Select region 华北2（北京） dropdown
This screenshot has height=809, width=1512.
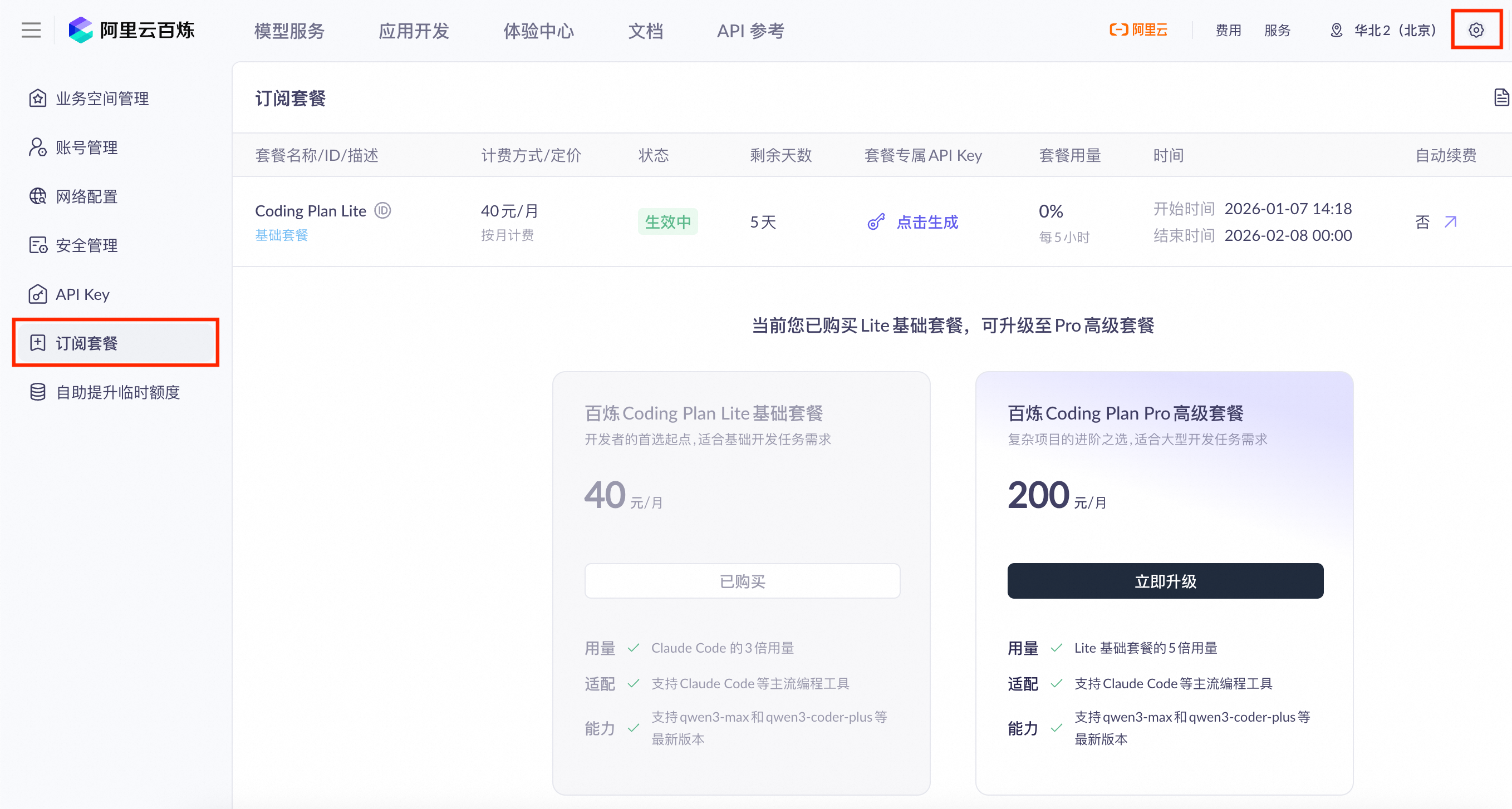(x=1384, y=30)
